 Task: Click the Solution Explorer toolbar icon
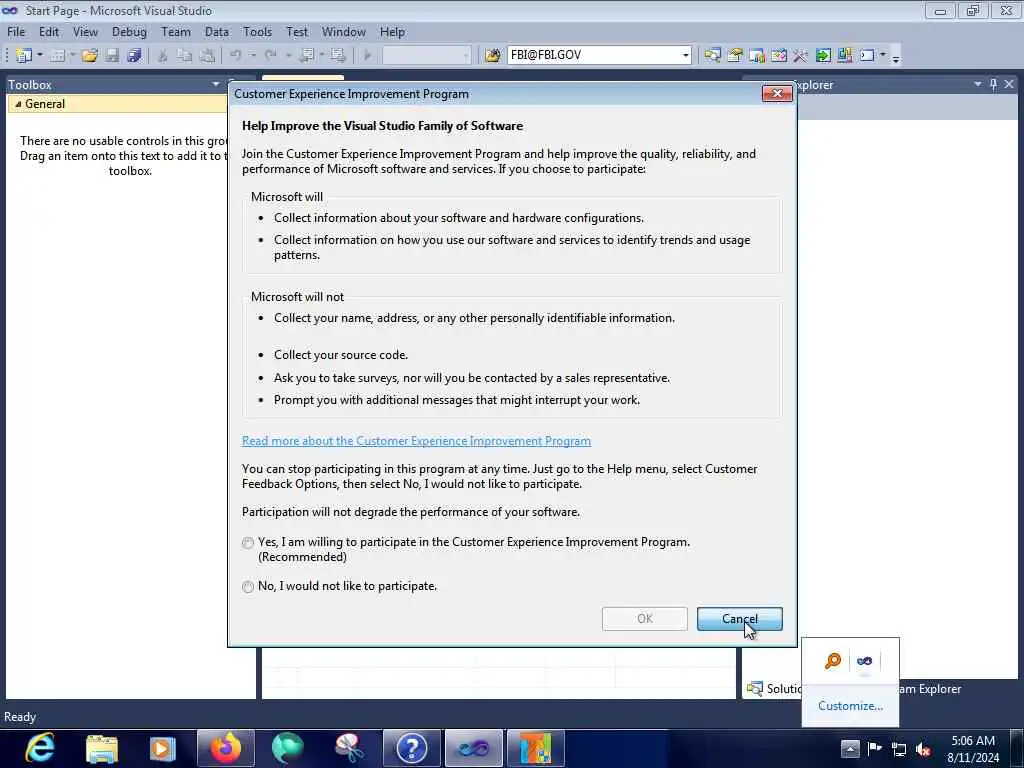coord(712,56)
